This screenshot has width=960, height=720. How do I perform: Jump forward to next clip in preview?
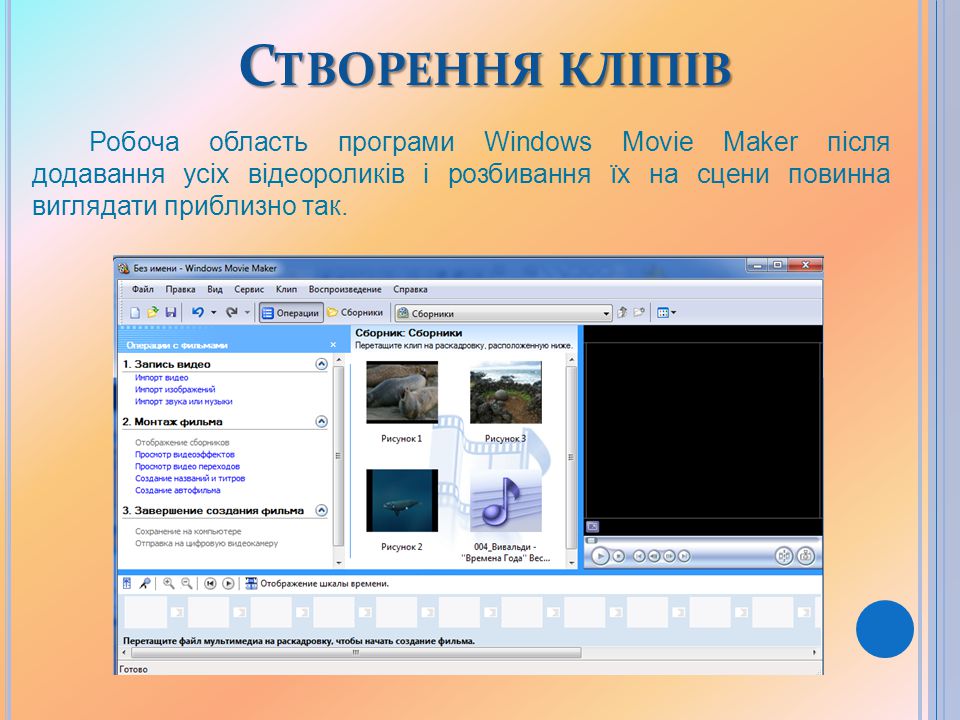click(684, 556)
